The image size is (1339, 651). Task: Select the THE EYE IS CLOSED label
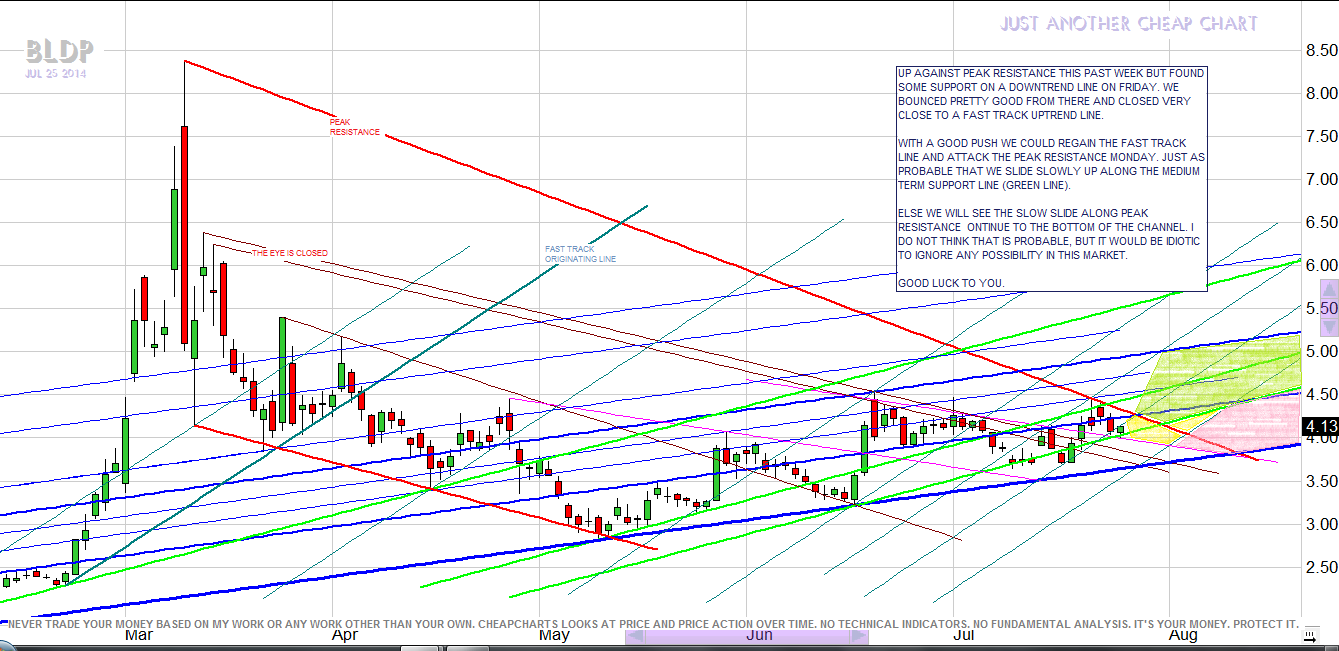pos(289,253)
